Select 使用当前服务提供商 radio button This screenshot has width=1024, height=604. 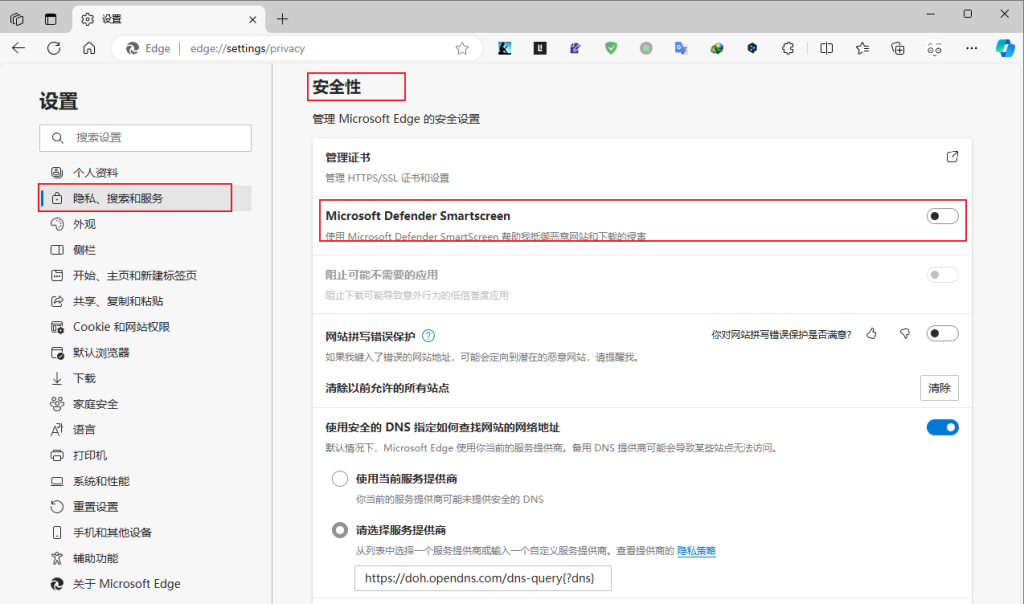[340, 479]
